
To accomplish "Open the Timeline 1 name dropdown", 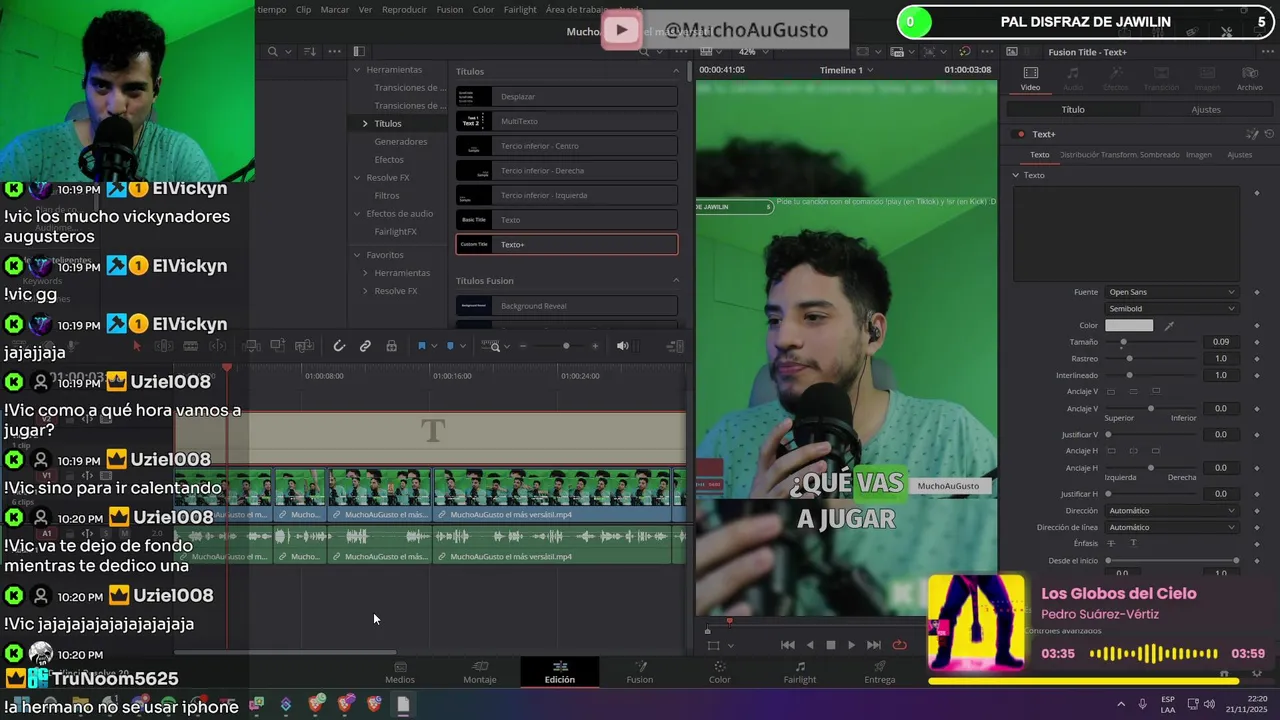I will [846, 70].
